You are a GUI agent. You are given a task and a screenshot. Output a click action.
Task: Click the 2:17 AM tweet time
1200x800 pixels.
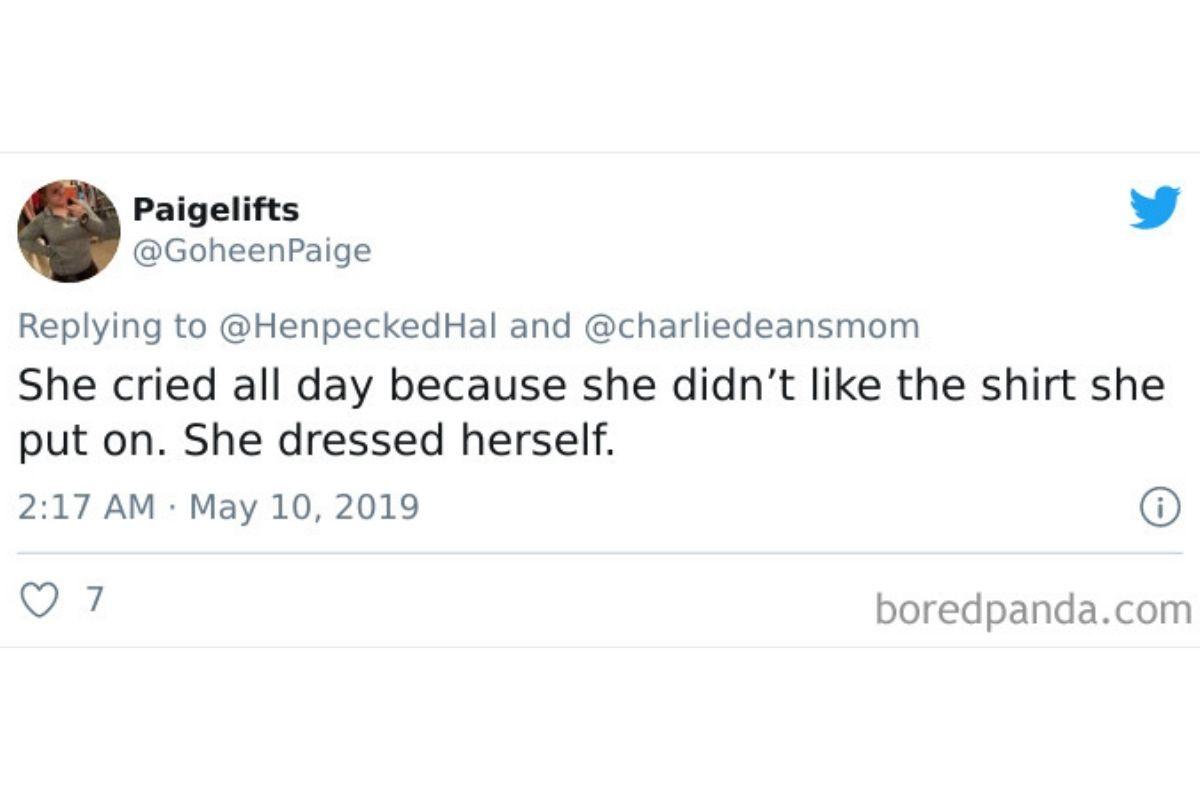click(86, 507)
